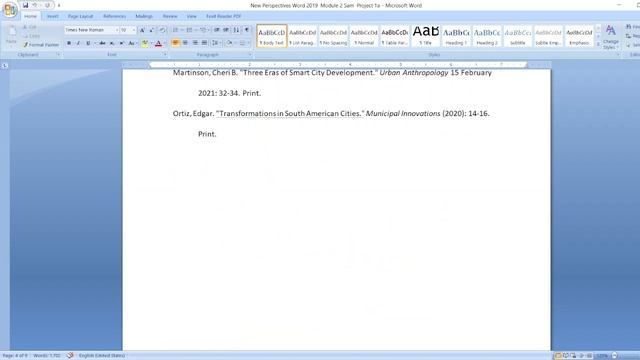Save the document from Quick Access Toolbar

[25, 5]
